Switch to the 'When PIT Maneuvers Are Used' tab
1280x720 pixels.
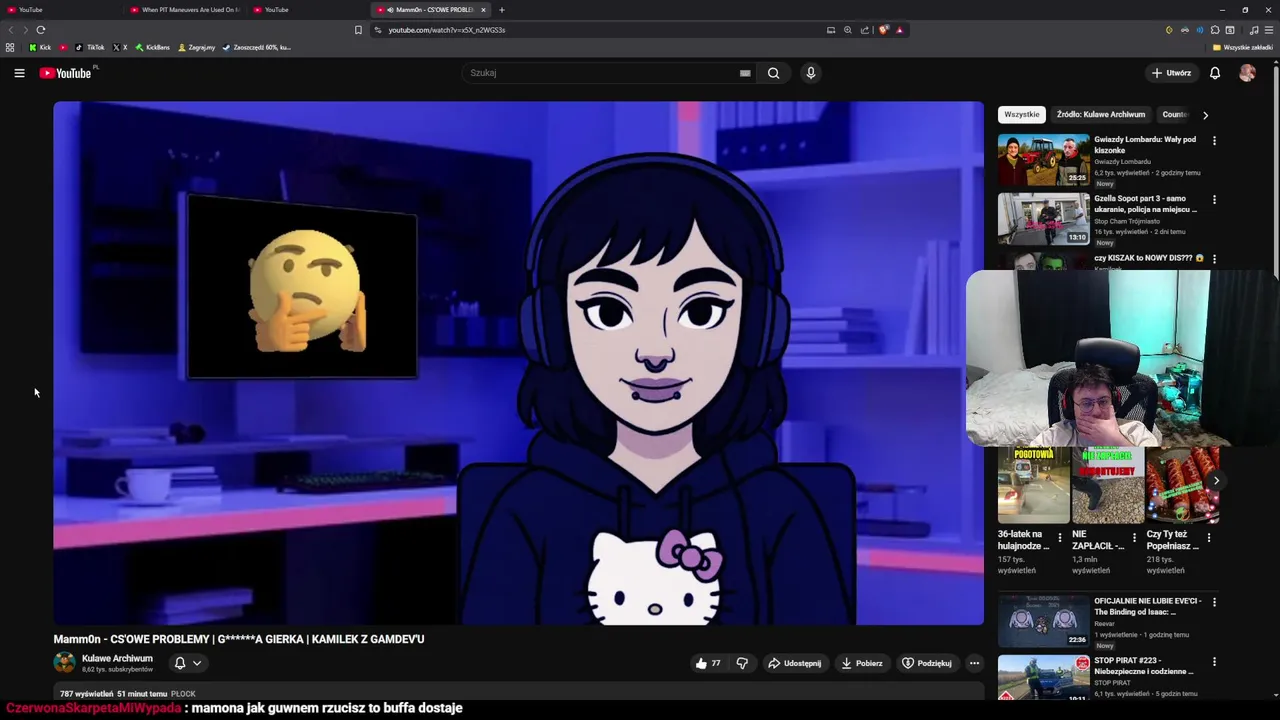click(185, 10)
